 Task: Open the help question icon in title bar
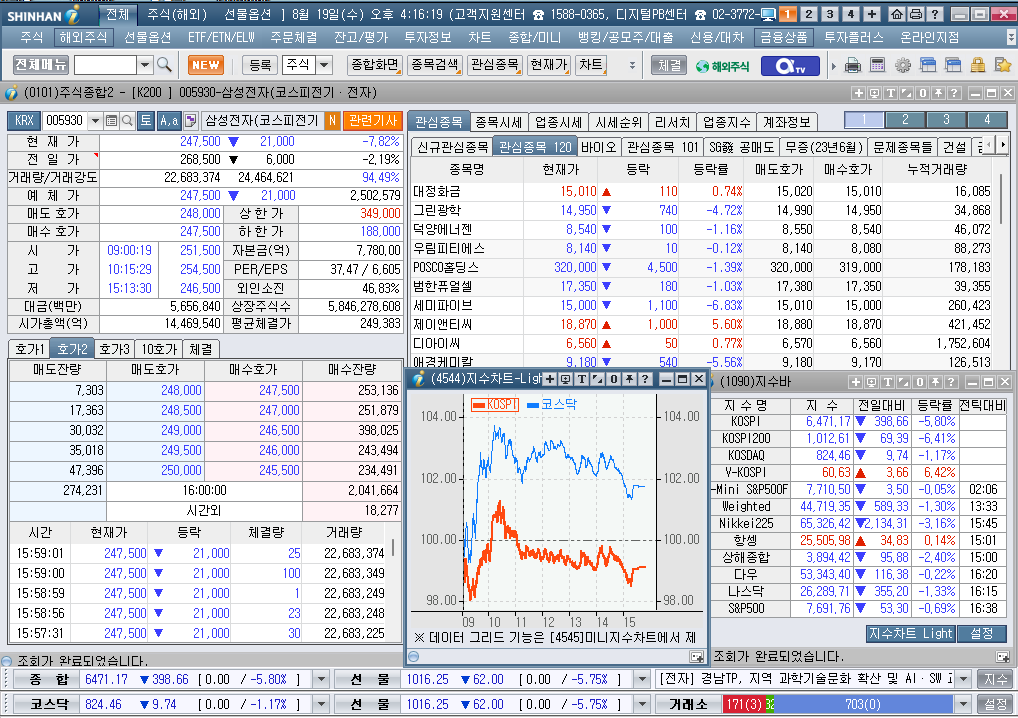pos(935,14)
